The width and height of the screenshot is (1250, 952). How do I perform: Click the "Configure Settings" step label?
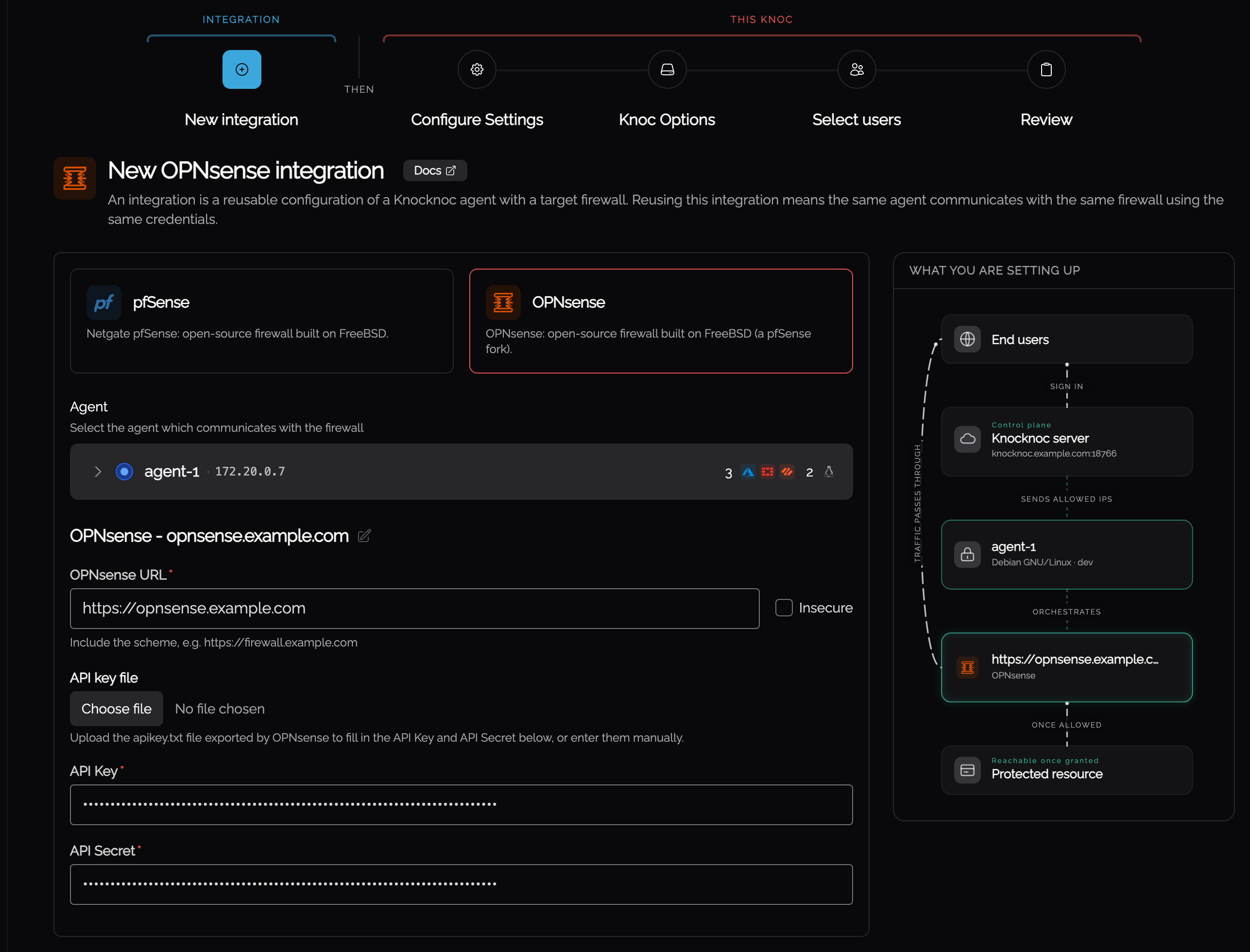point(477,119)
